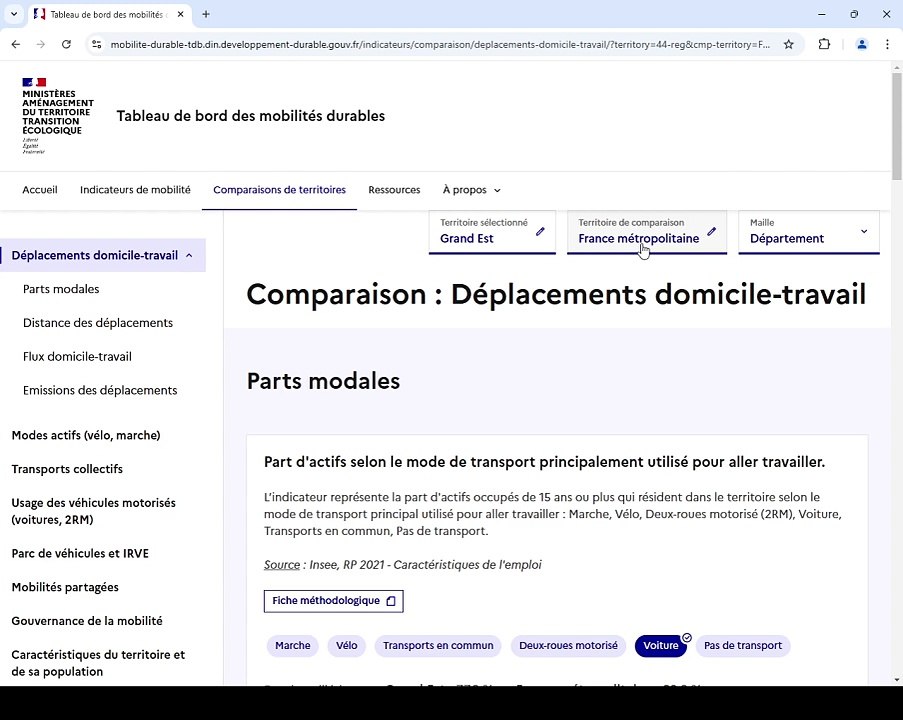This screenshot has height=720, width=903.
Task: Open Caractéristiques du territoire et population
Action: pos(98,663)
